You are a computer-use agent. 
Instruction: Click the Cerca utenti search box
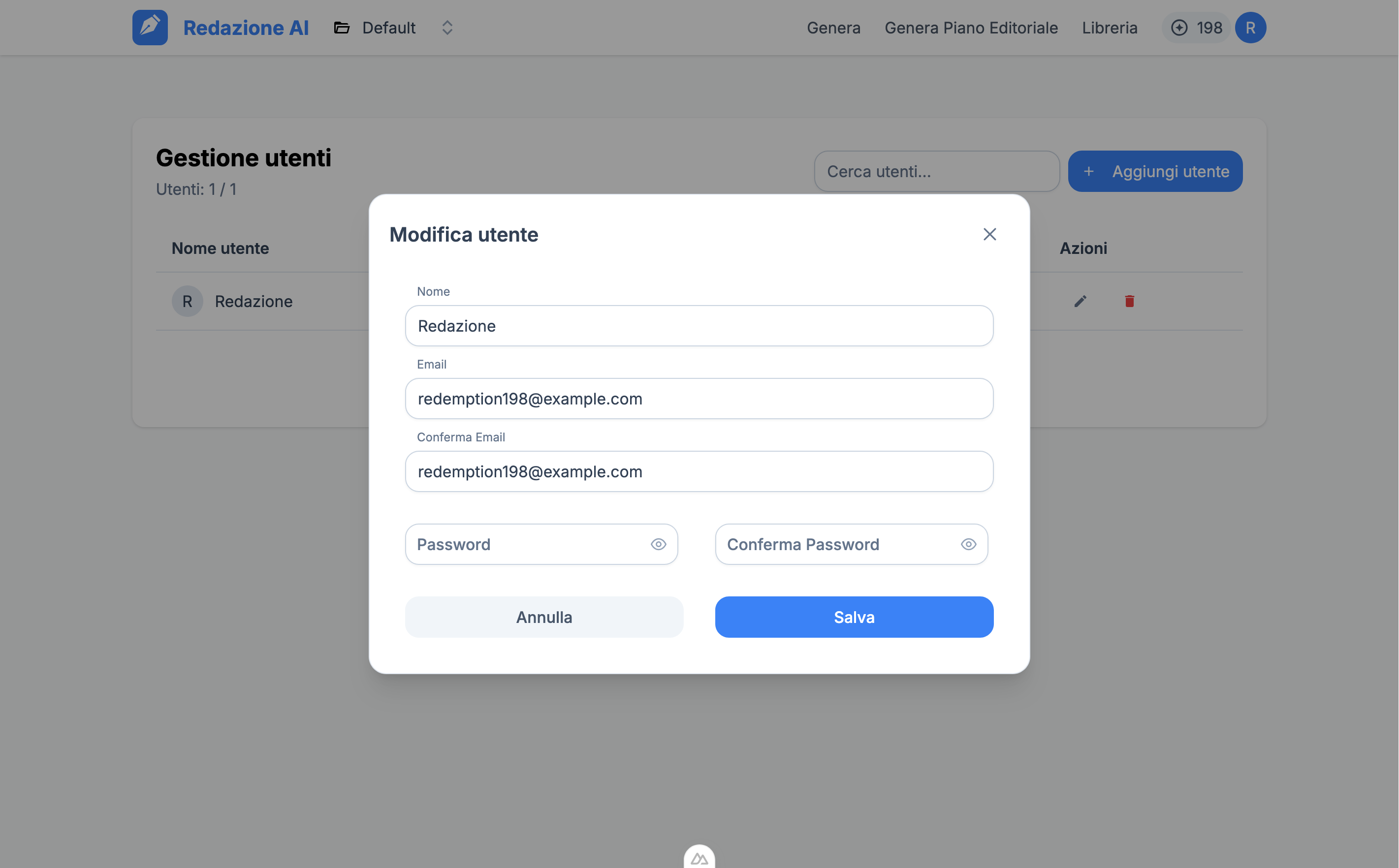(x=936, y=171)
